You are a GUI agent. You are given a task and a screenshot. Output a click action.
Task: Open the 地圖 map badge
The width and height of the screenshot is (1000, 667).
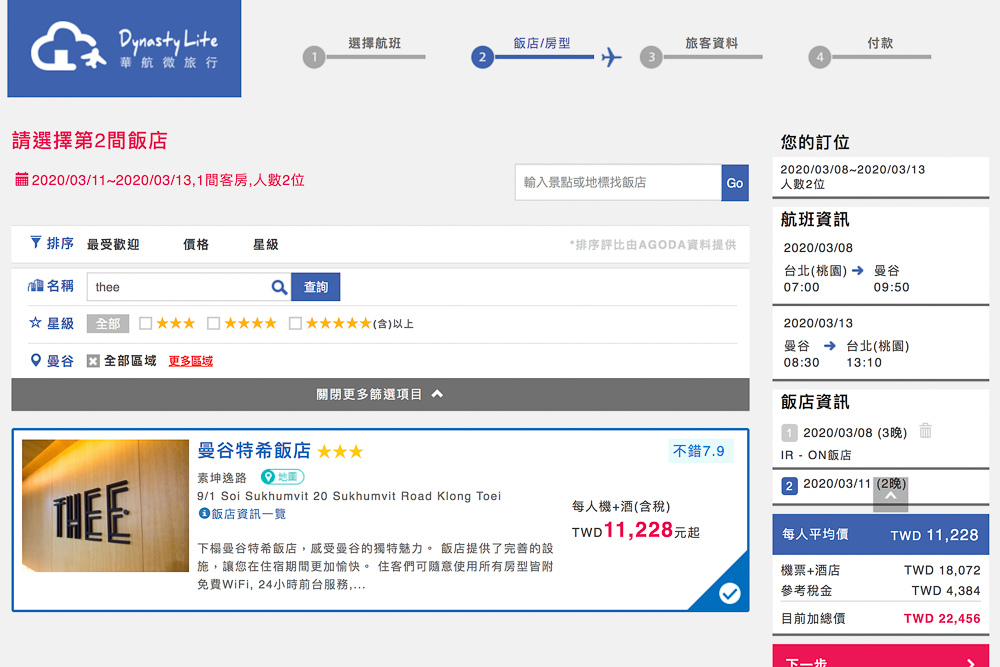point(283,476)
